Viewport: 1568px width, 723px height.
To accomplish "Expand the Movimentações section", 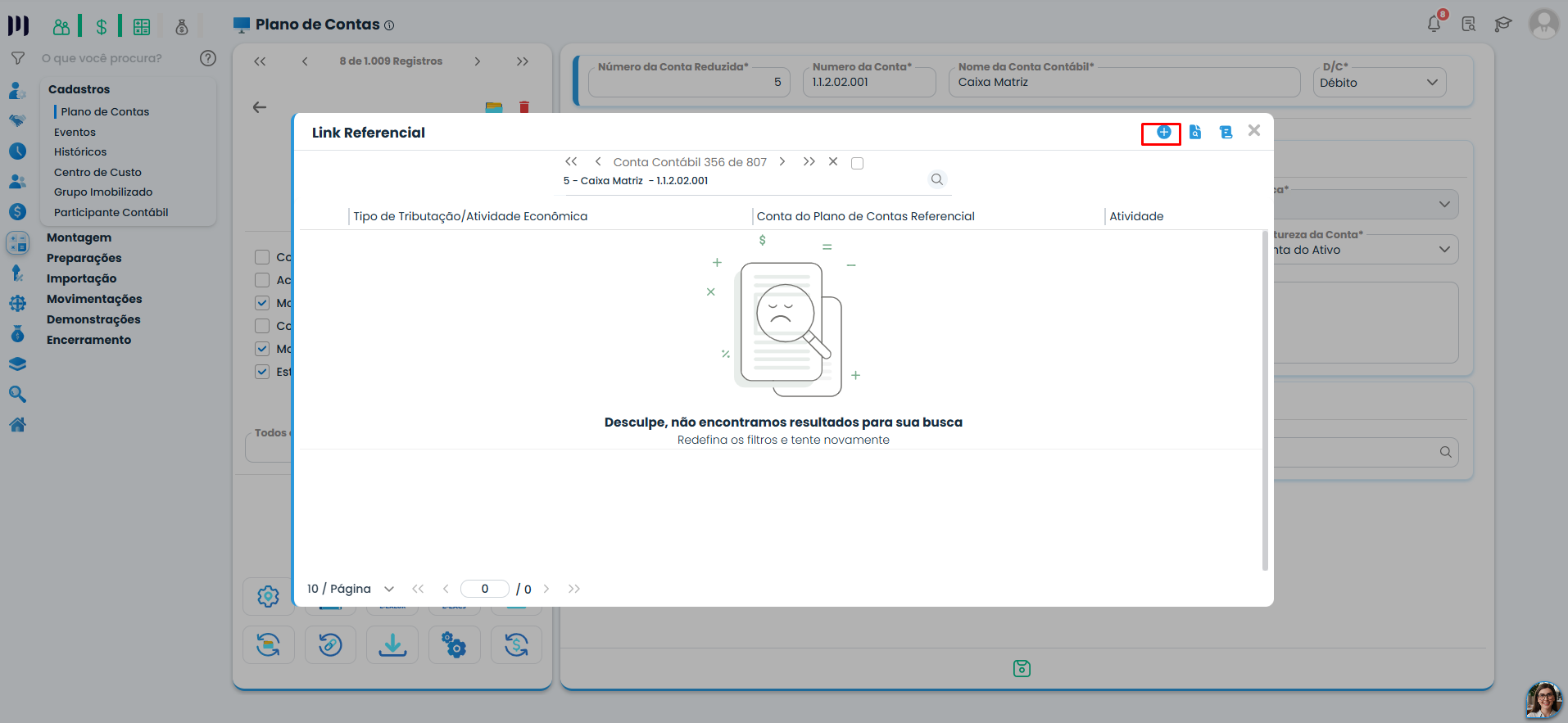I will (94, 299).
